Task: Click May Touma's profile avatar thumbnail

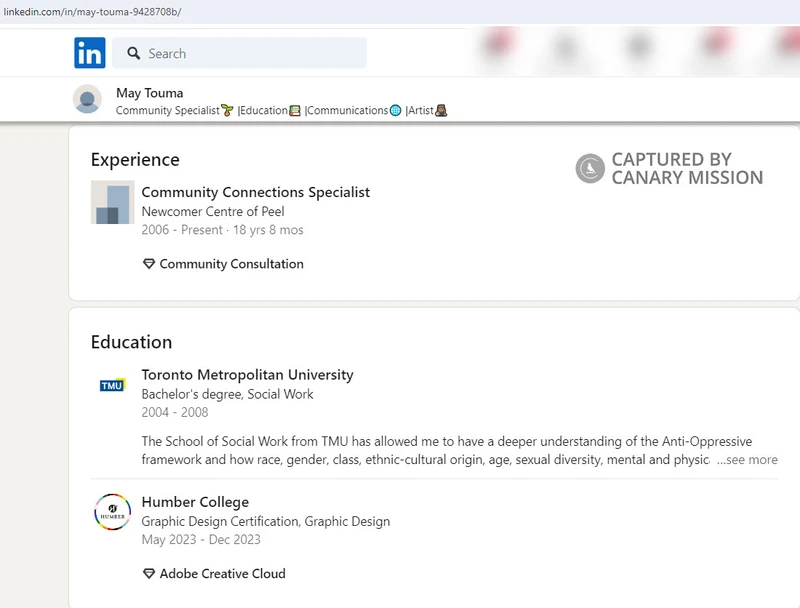Action: click(88, 100)
